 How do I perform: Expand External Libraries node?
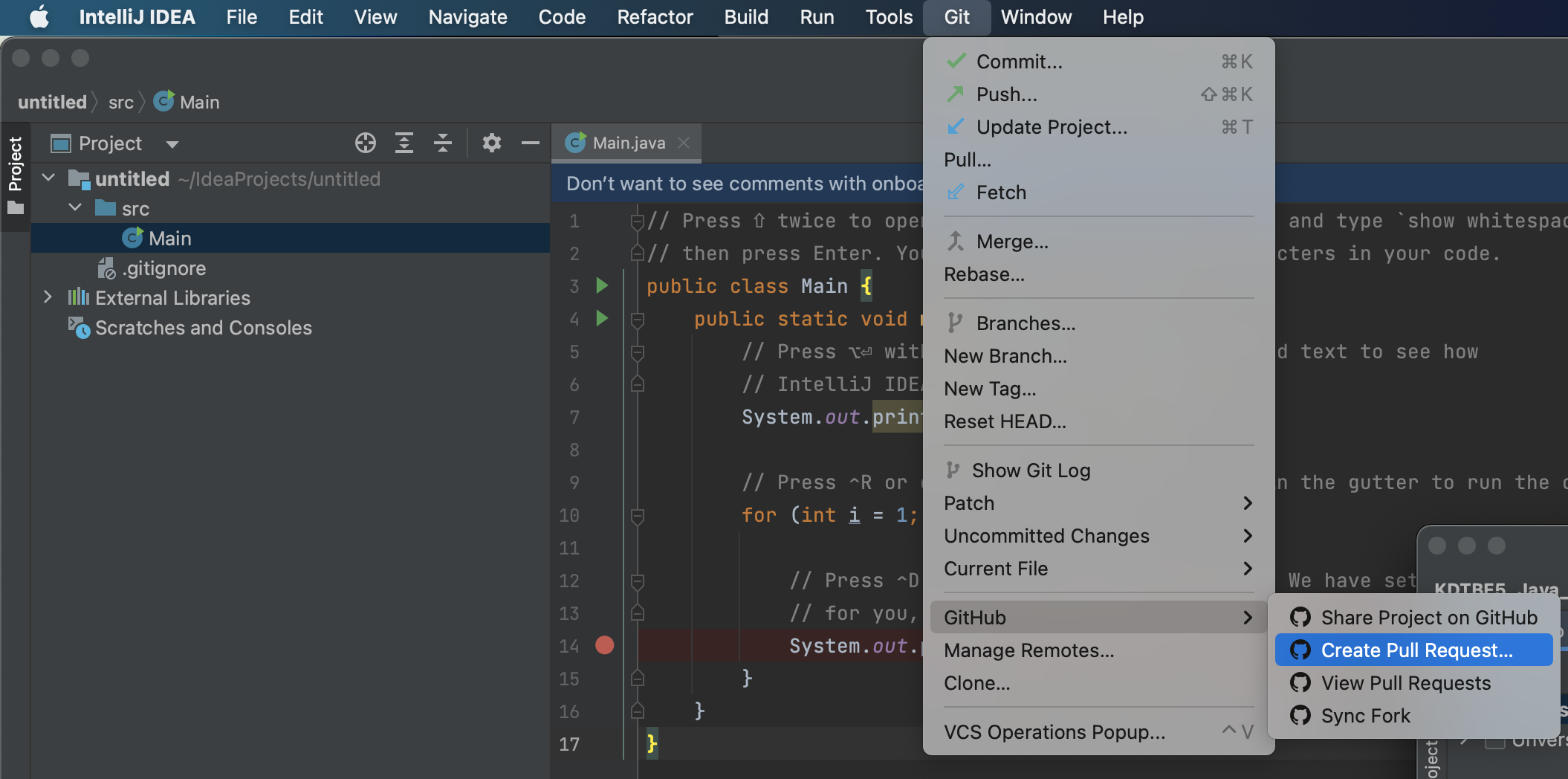[48, 297]
